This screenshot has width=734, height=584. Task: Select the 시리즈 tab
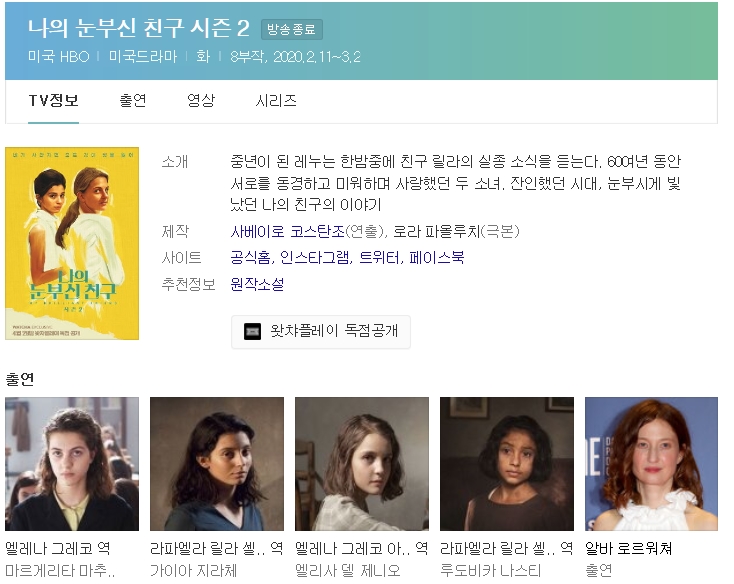276,101
